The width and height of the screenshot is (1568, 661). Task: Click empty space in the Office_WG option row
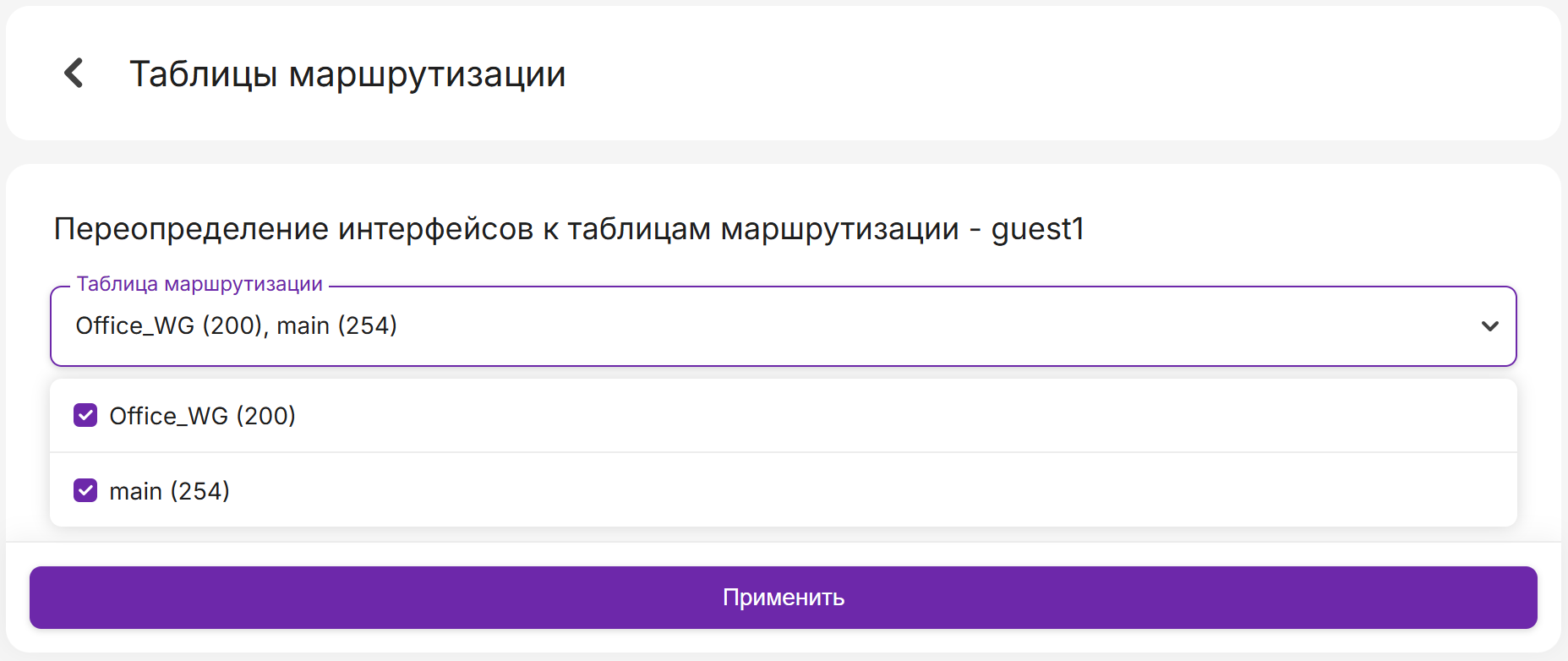point(845,416)
